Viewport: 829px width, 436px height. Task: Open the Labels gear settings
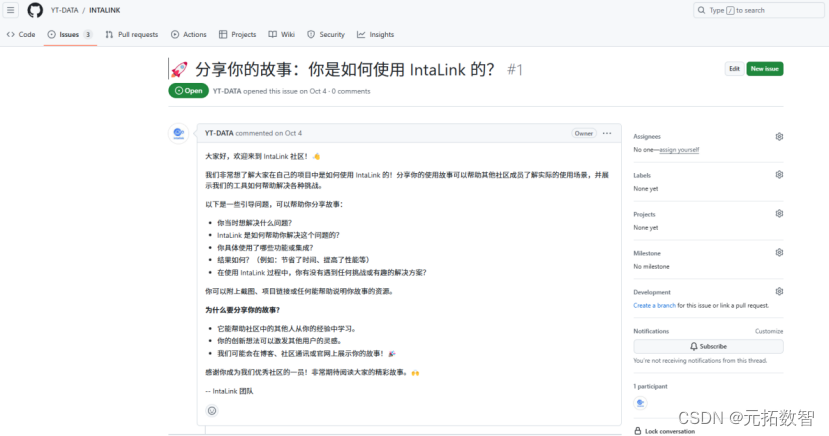point(779,175)
